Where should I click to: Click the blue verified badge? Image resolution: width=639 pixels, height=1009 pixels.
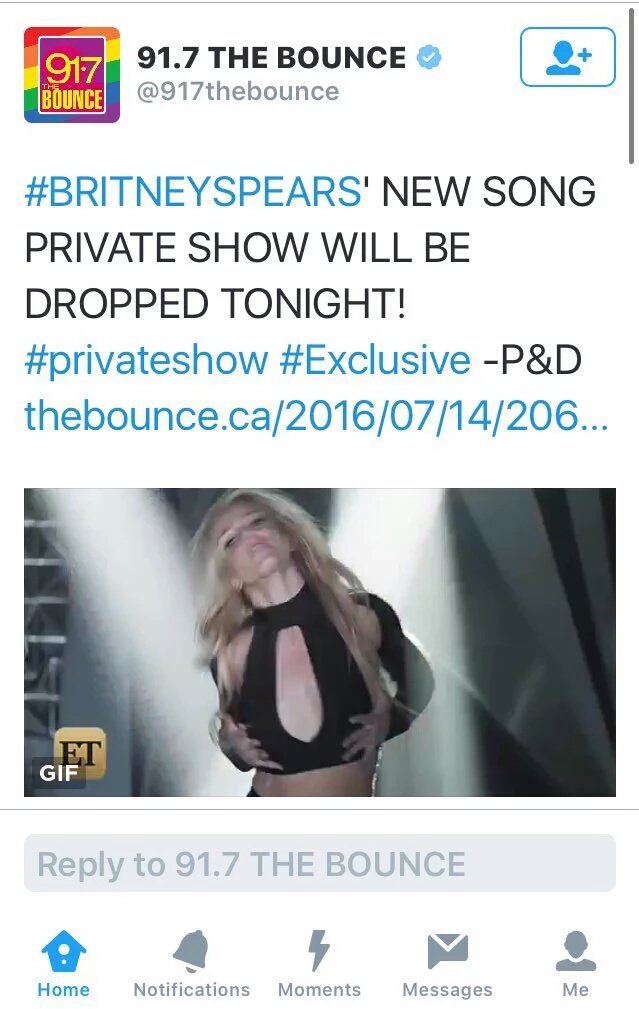click(x=429, y=57)
